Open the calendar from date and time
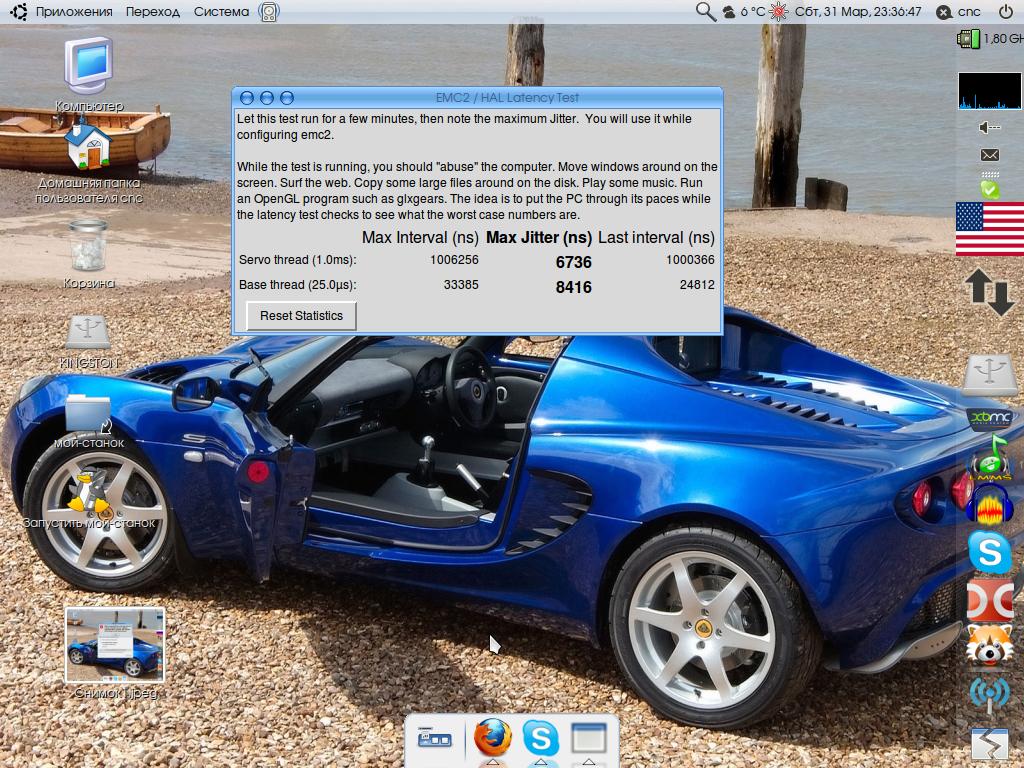The height and width of the screenshot is (768, 1024). pyautogui.click(x=858, y=12)
